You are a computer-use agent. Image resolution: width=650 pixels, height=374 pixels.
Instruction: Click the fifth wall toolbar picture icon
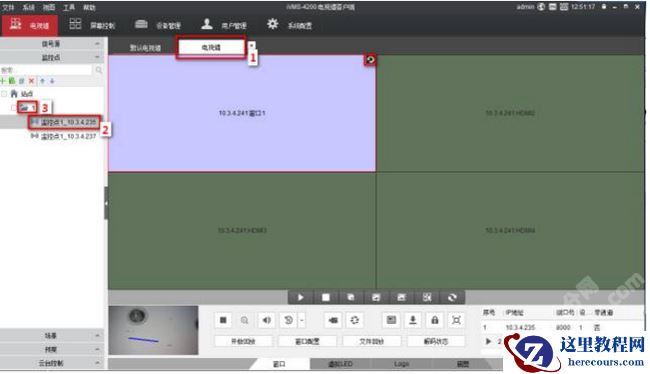point(401,297)
